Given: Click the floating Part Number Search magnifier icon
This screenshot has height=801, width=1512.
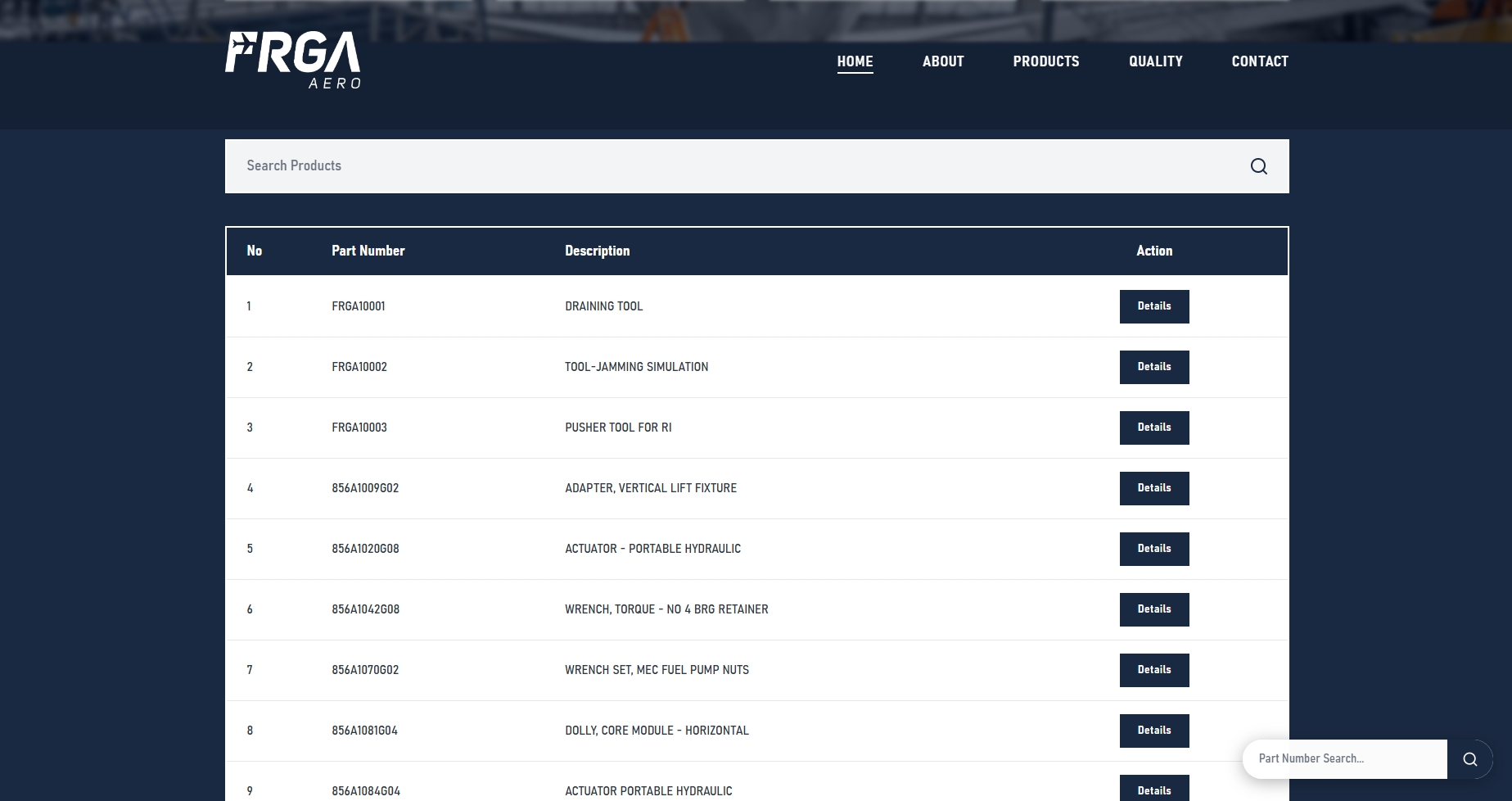Looking at the screenshot, I should pyautogui.click(x=1469, y=759).
